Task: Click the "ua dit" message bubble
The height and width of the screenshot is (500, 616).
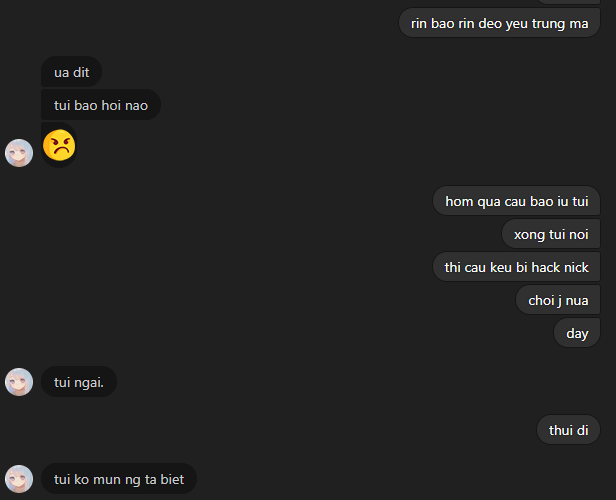Action: pyautogui.click(x=72, y=72)
